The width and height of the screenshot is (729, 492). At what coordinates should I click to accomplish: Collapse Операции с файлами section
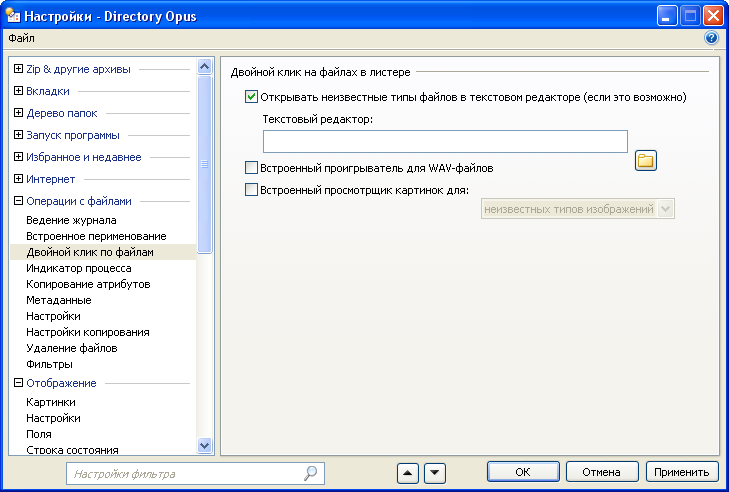[x=18, y=201]
